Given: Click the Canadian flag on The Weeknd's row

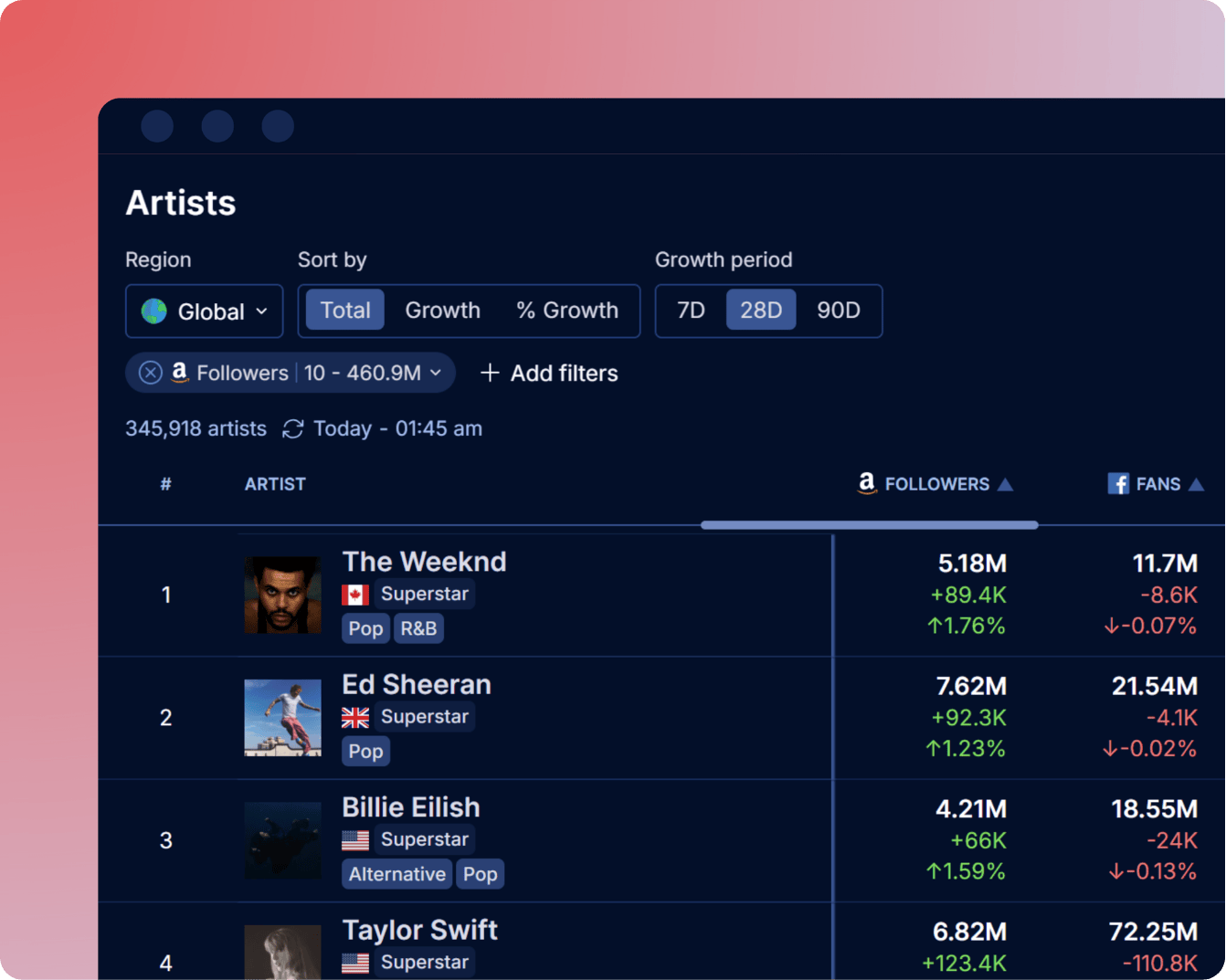Looking at the screenshot, I should pyautogui.click(x=354, y=594).
